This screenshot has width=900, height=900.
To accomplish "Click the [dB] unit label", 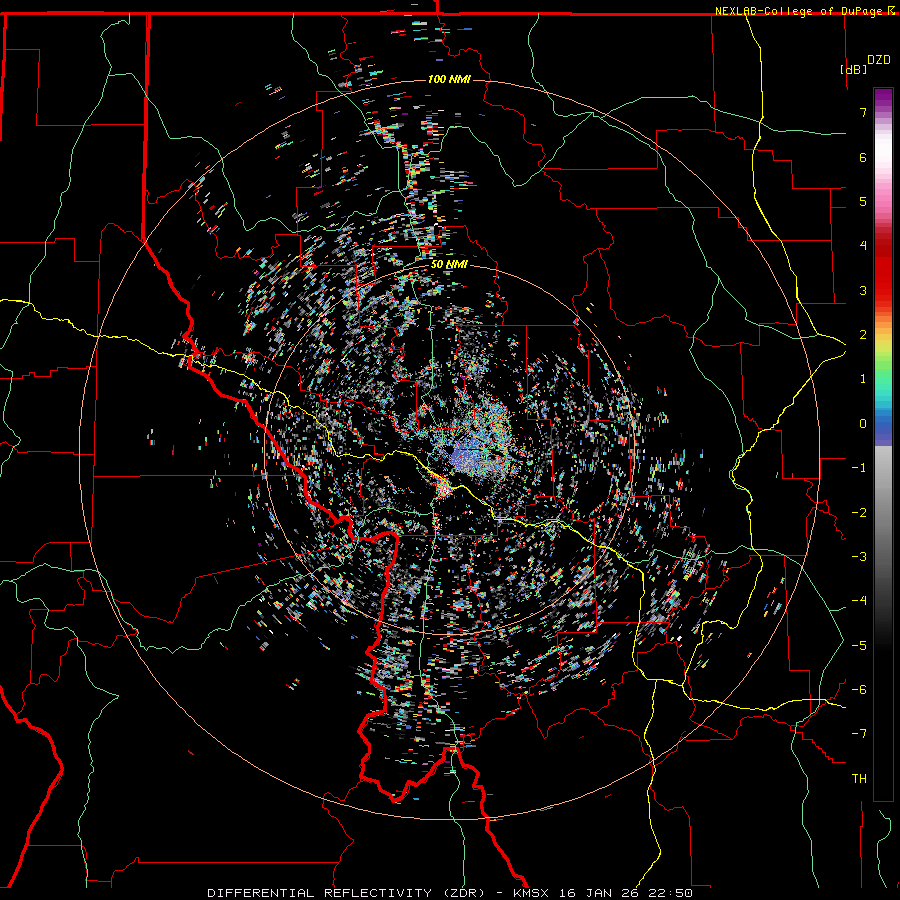I will pos(854,69).
